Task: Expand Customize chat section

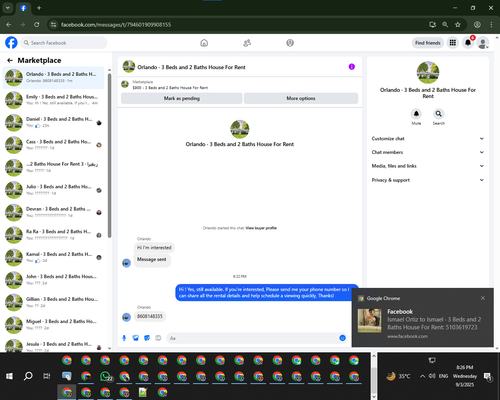Action: pos(428,139)
